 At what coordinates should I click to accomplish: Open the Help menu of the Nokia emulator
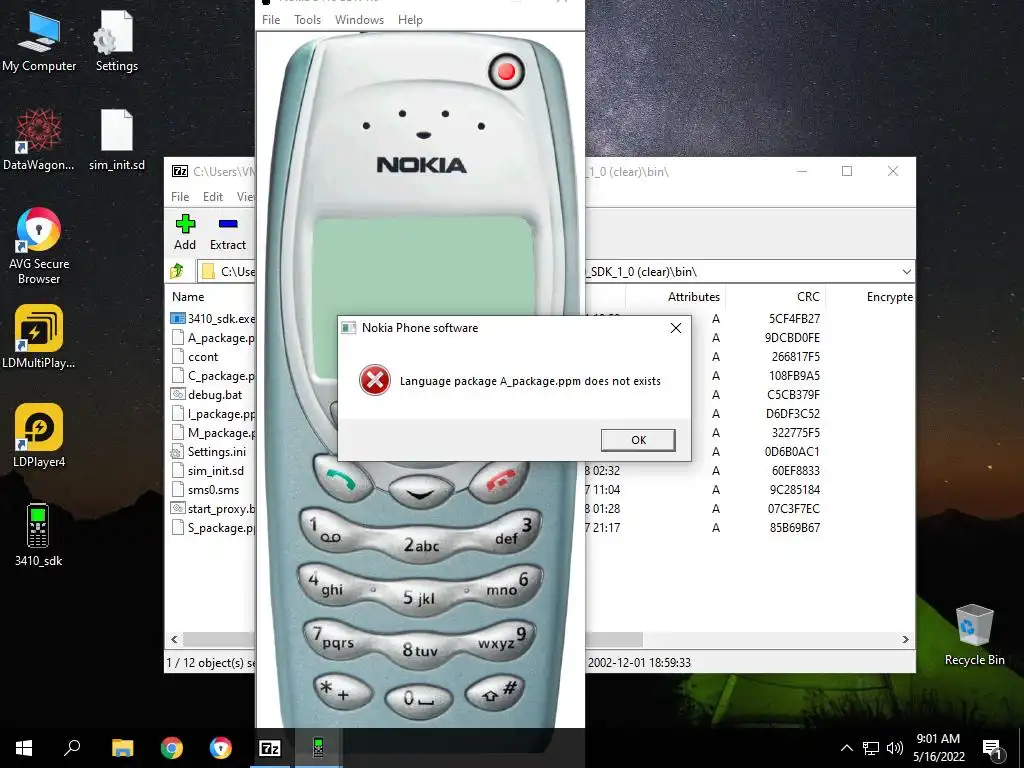[410, 20]
